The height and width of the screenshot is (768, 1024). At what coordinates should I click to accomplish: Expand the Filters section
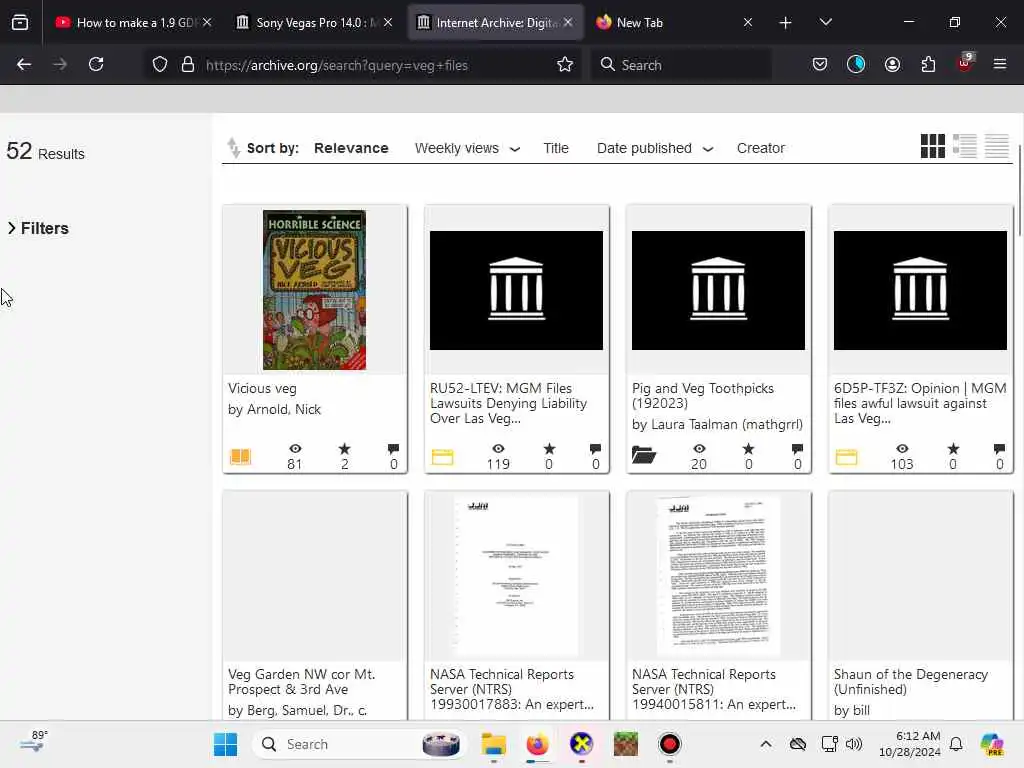point(39,229)
